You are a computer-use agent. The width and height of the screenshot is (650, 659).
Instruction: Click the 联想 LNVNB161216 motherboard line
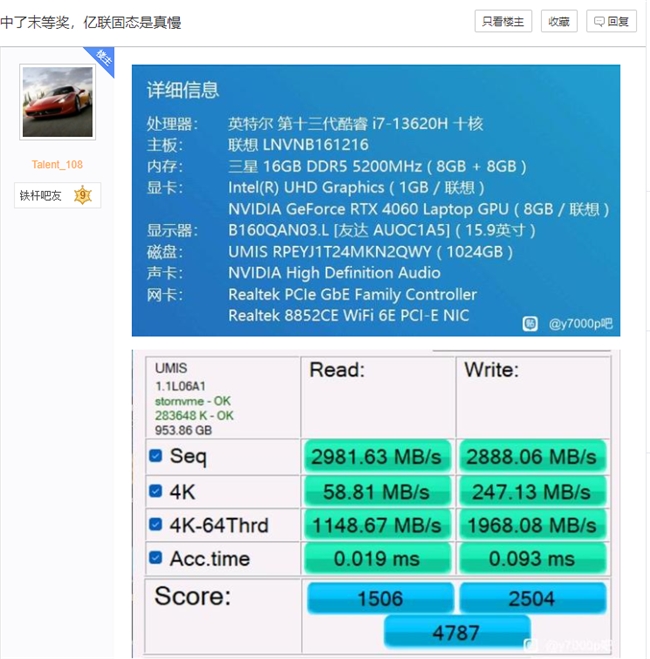click(x=298, y=145)
